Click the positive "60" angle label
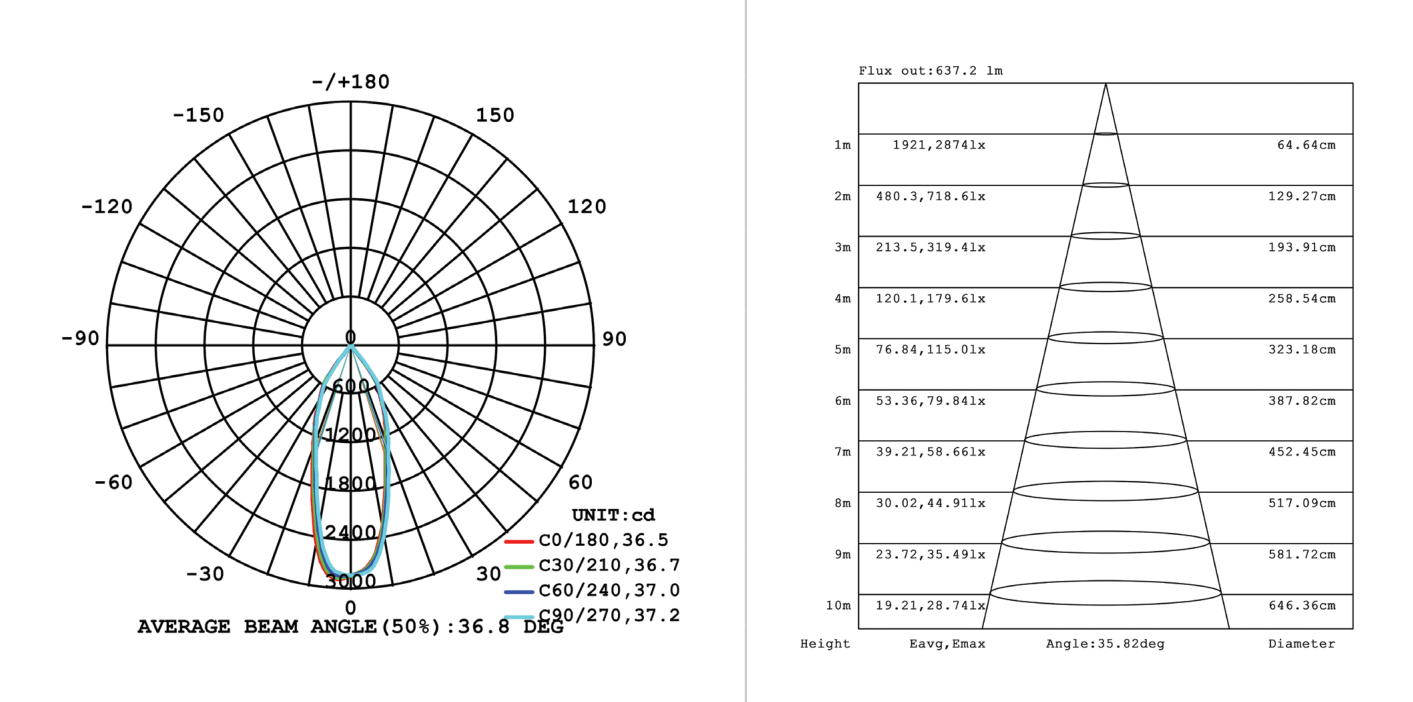 pyautogui.click(x=580, y=483)
